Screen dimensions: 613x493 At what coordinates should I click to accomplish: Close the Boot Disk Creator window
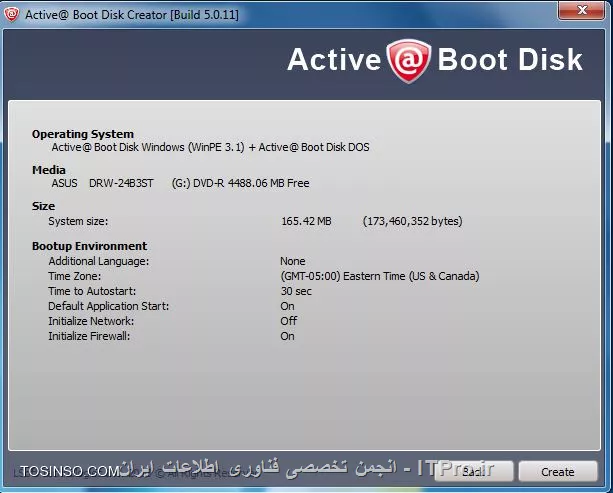(x=582, y=10)
